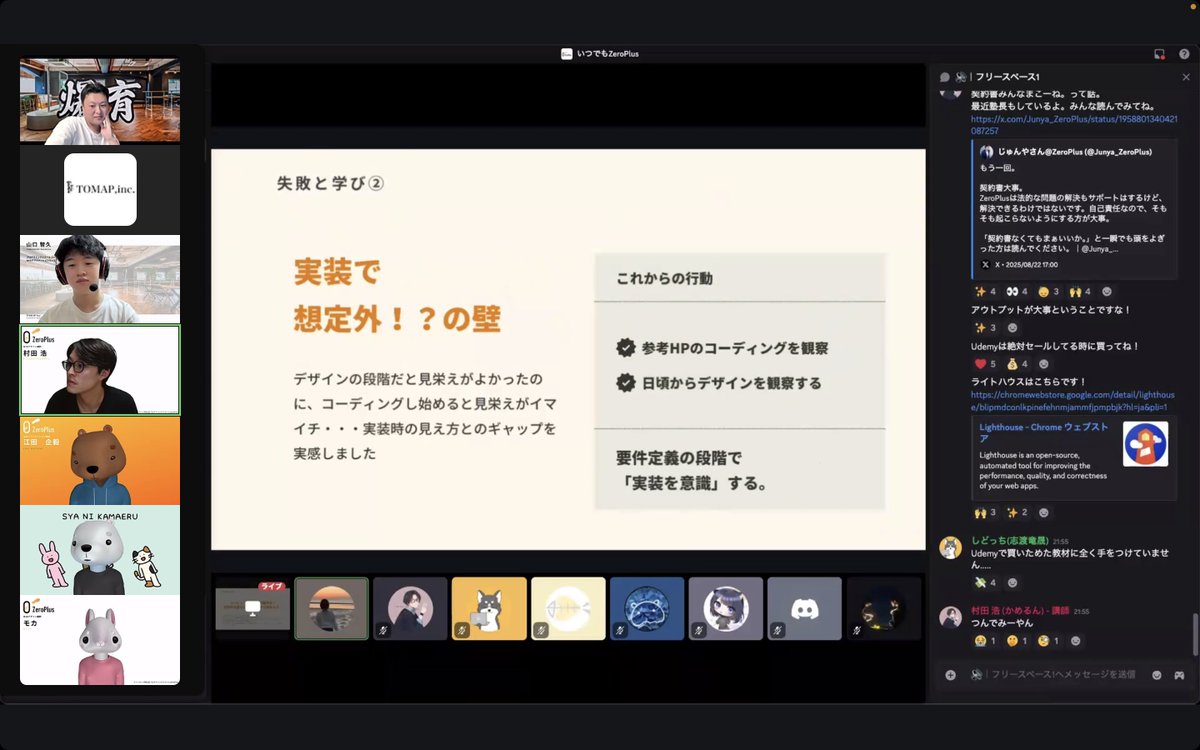Screen dimensions: 1200x750
Task: Click the muted mic badge on the husky avatar tile
Action: tap(462, 629)
